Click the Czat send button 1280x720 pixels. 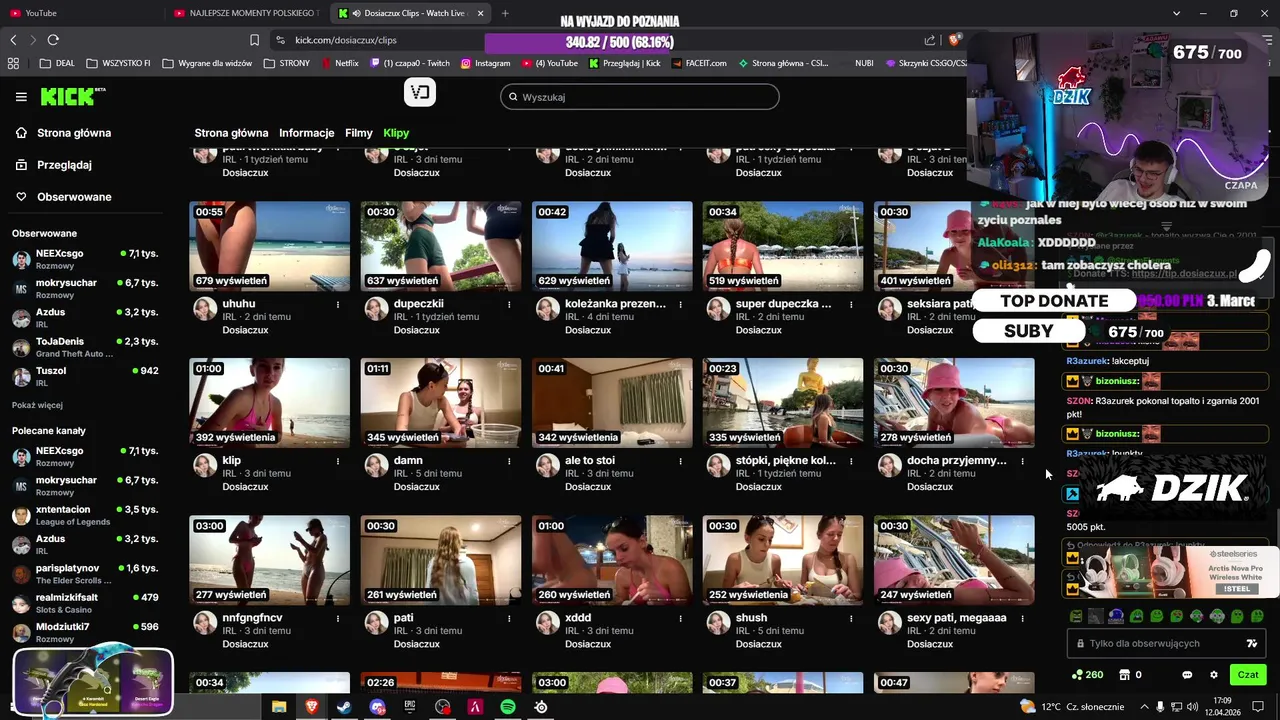(1247, 675)
